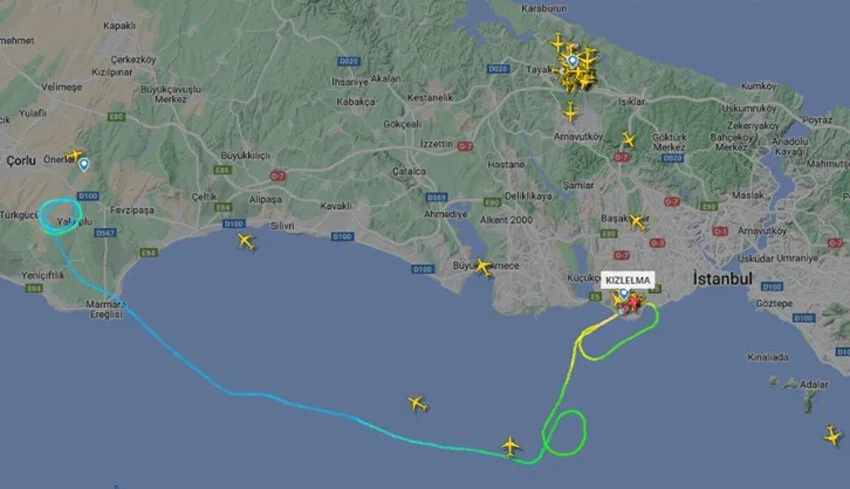Select the airplane on Büyükçekmece label
850x489 pixels.
pos(482,267)
